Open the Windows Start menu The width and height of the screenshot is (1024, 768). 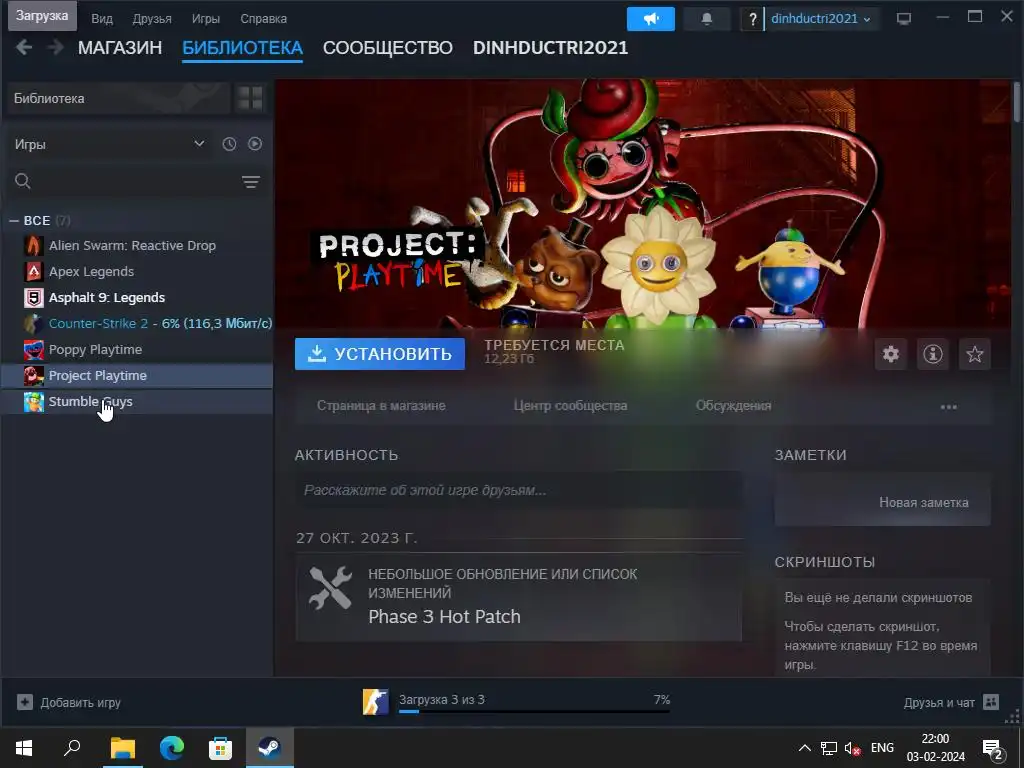24,747
